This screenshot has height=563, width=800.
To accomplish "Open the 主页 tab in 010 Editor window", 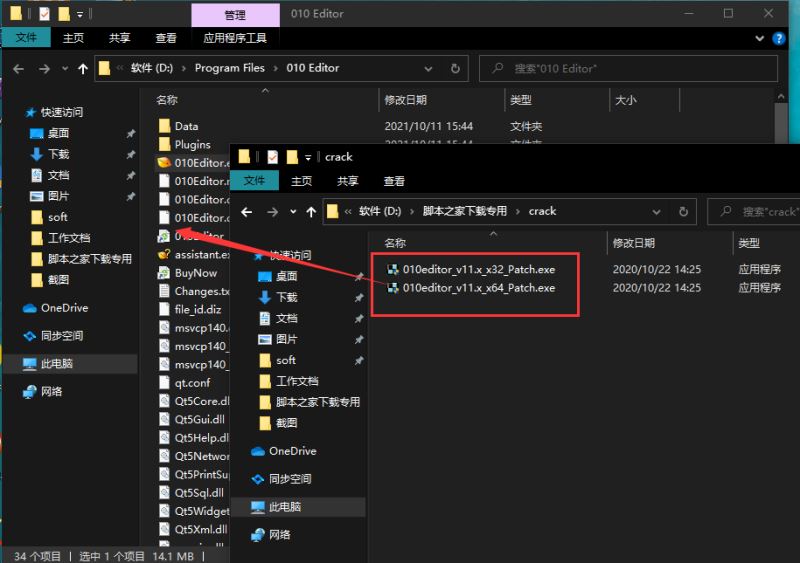I will pyautogui.click(x=73, y=38).
